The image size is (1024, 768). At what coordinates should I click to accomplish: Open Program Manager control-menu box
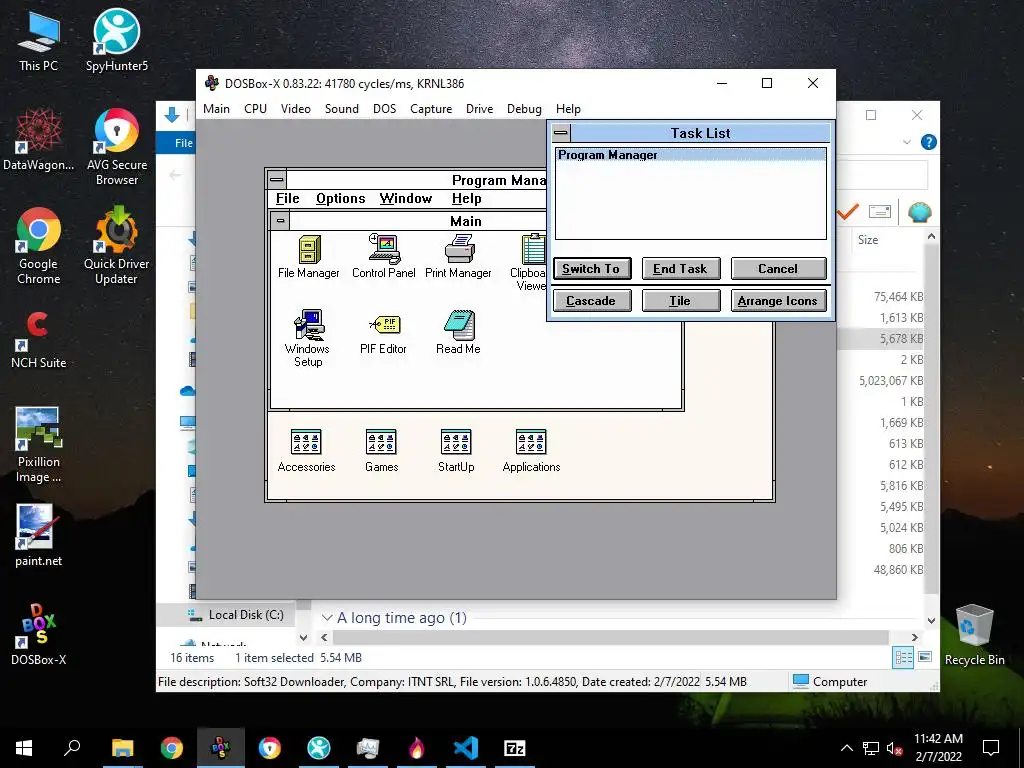click(x=277, y=180)
